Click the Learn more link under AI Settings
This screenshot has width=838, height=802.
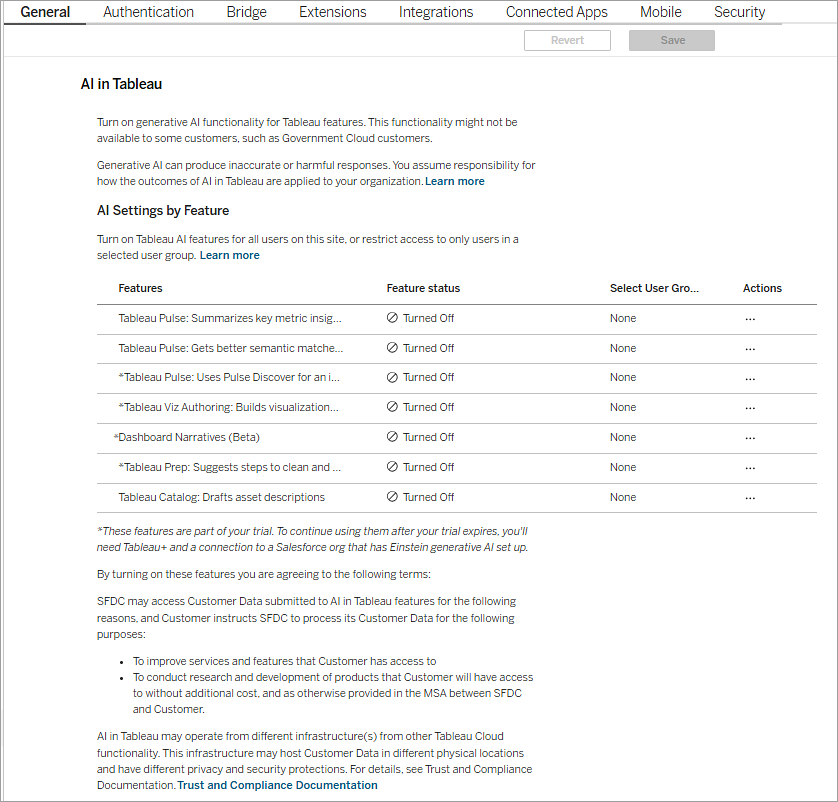[x=229, y=255]
